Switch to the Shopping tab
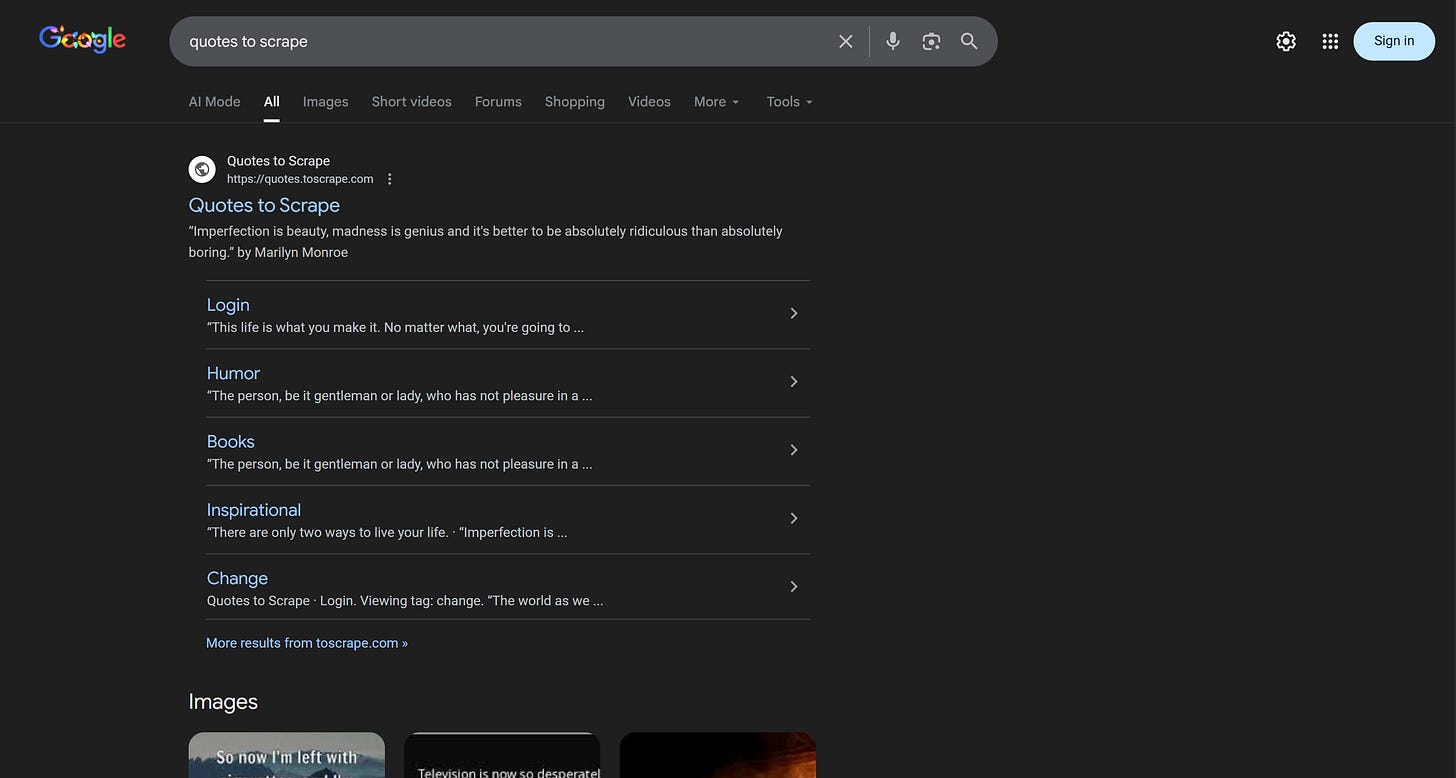Image resolution: width=1456 pixels, height=778 pixels. pos(574,101)
